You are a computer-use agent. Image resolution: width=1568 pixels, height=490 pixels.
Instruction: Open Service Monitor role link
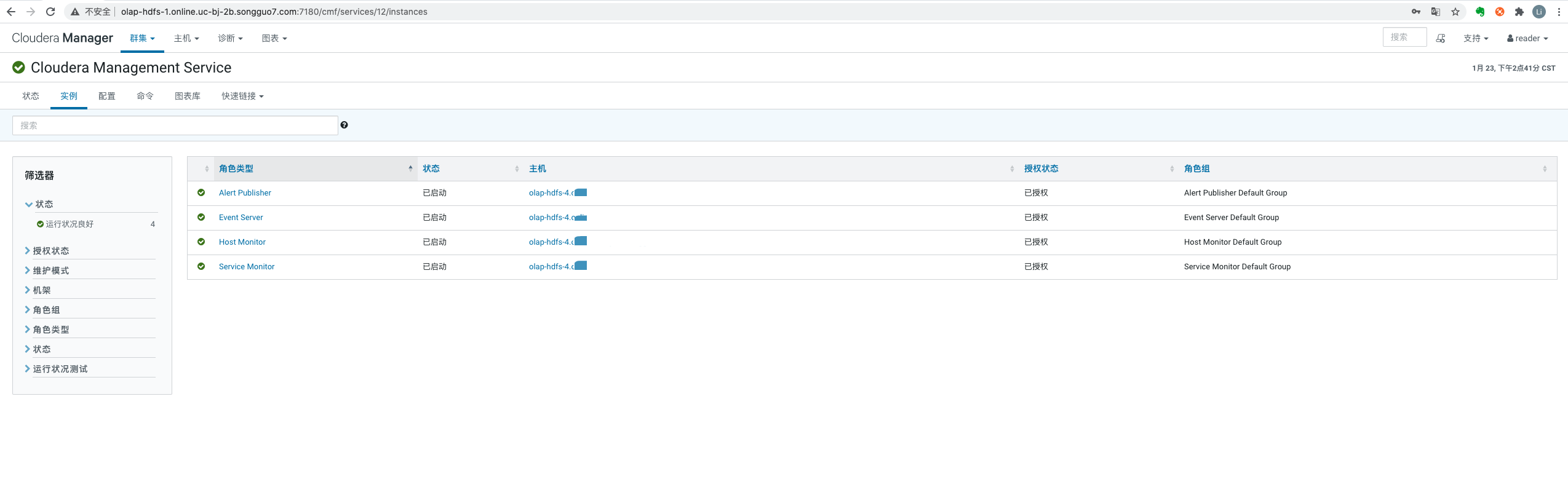247,266
